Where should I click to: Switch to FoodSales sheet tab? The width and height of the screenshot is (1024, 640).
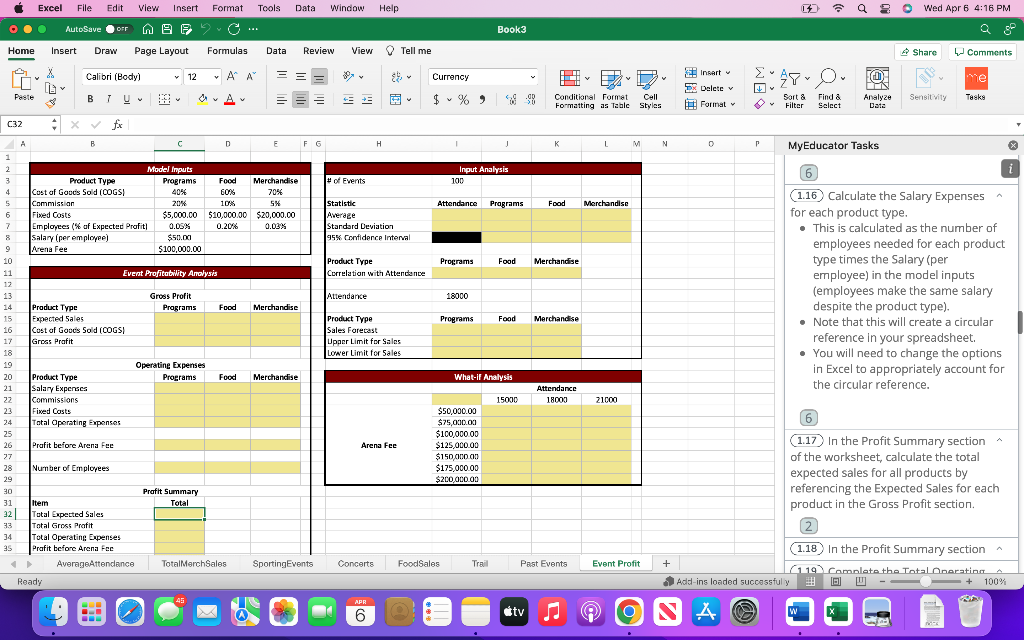click(419, 564)
